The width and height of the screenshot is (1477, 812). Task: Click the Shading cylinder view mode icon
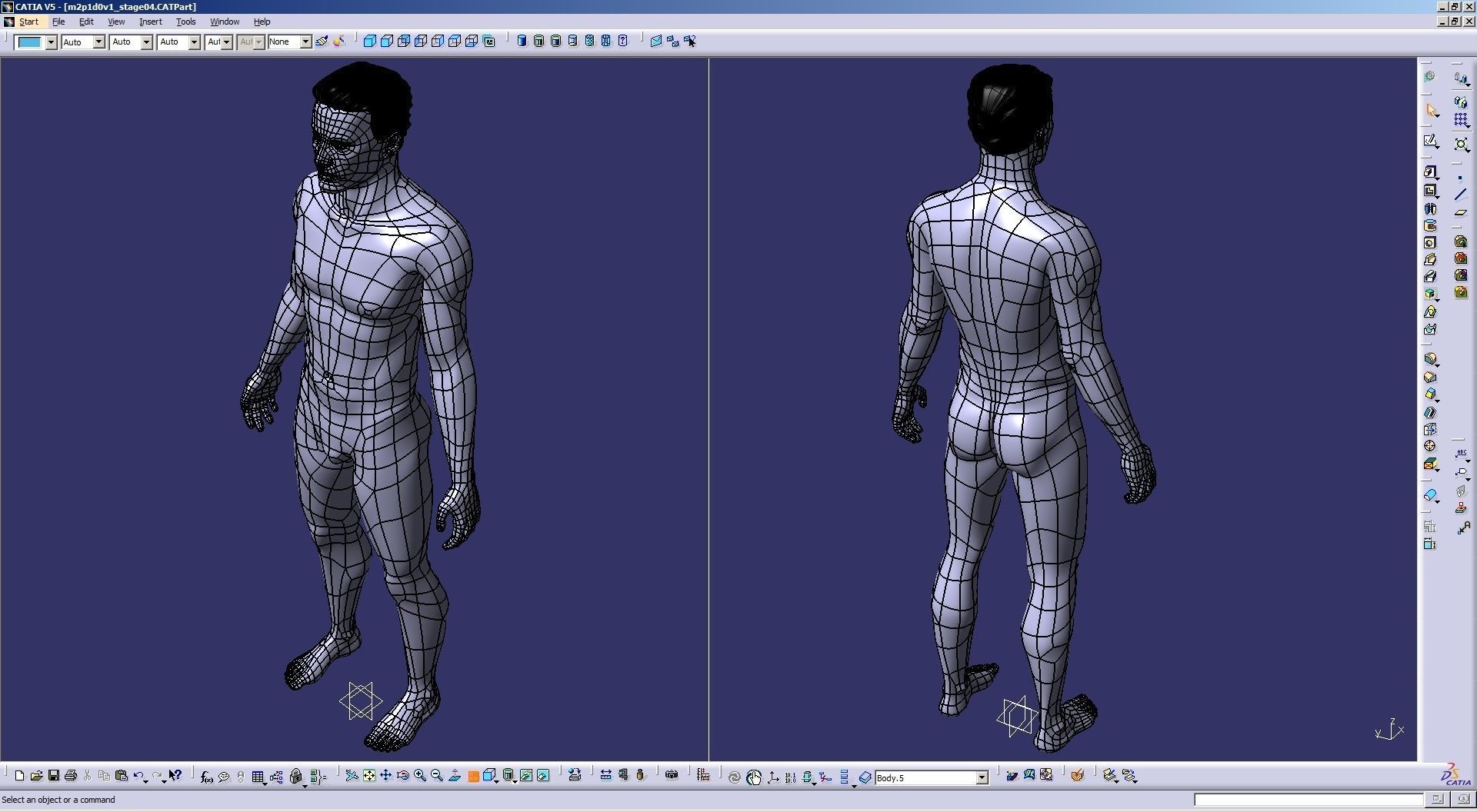[x=522, y=42]
